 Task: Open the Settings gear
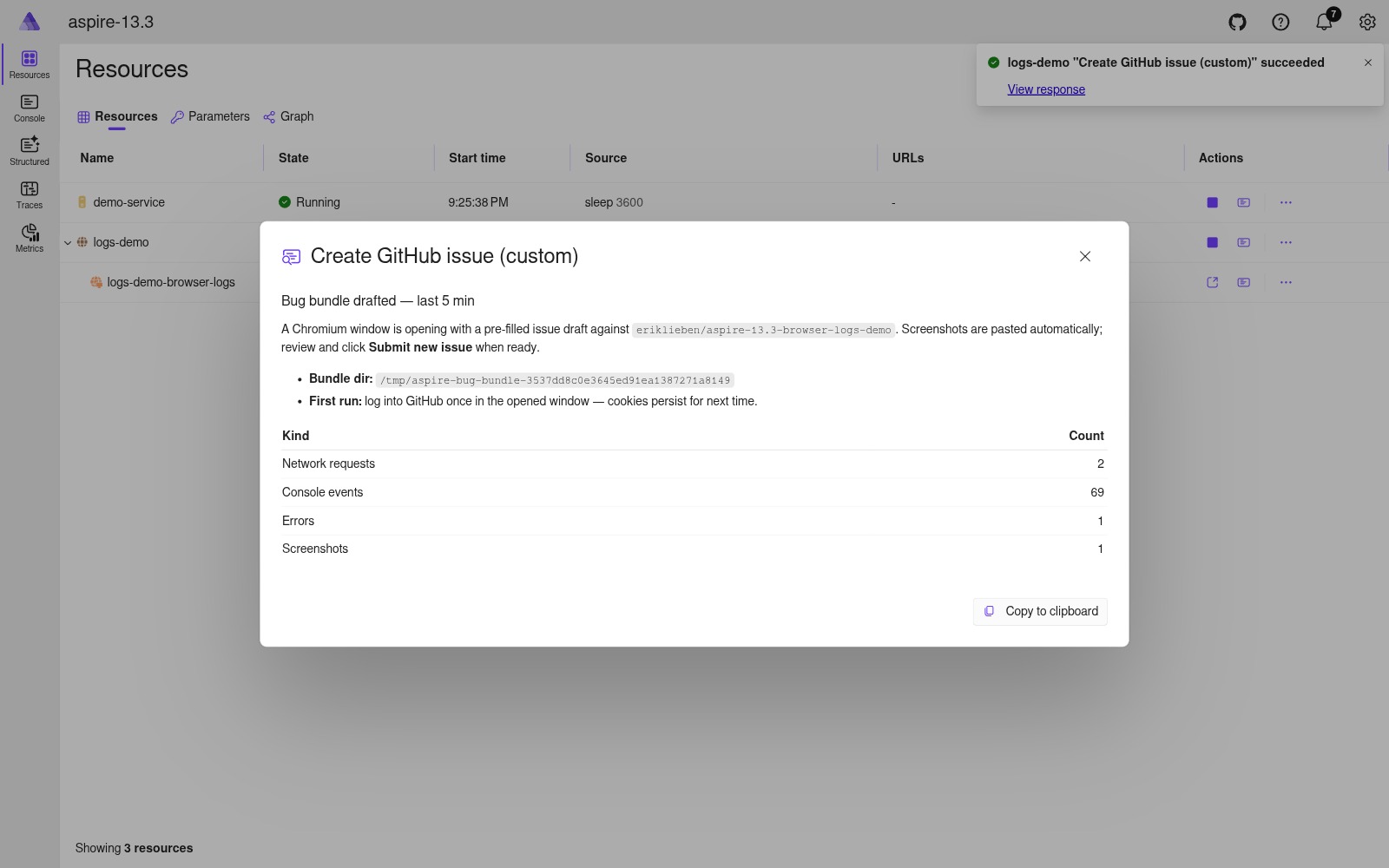tap(1367, 22)
